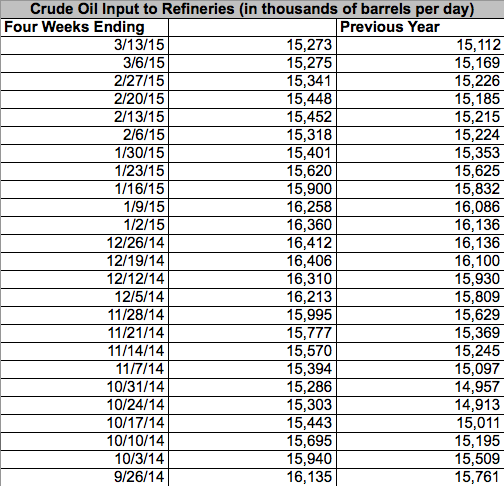Click the previous year value 15,112
This screenshot has height=486, width=504.
420,45
